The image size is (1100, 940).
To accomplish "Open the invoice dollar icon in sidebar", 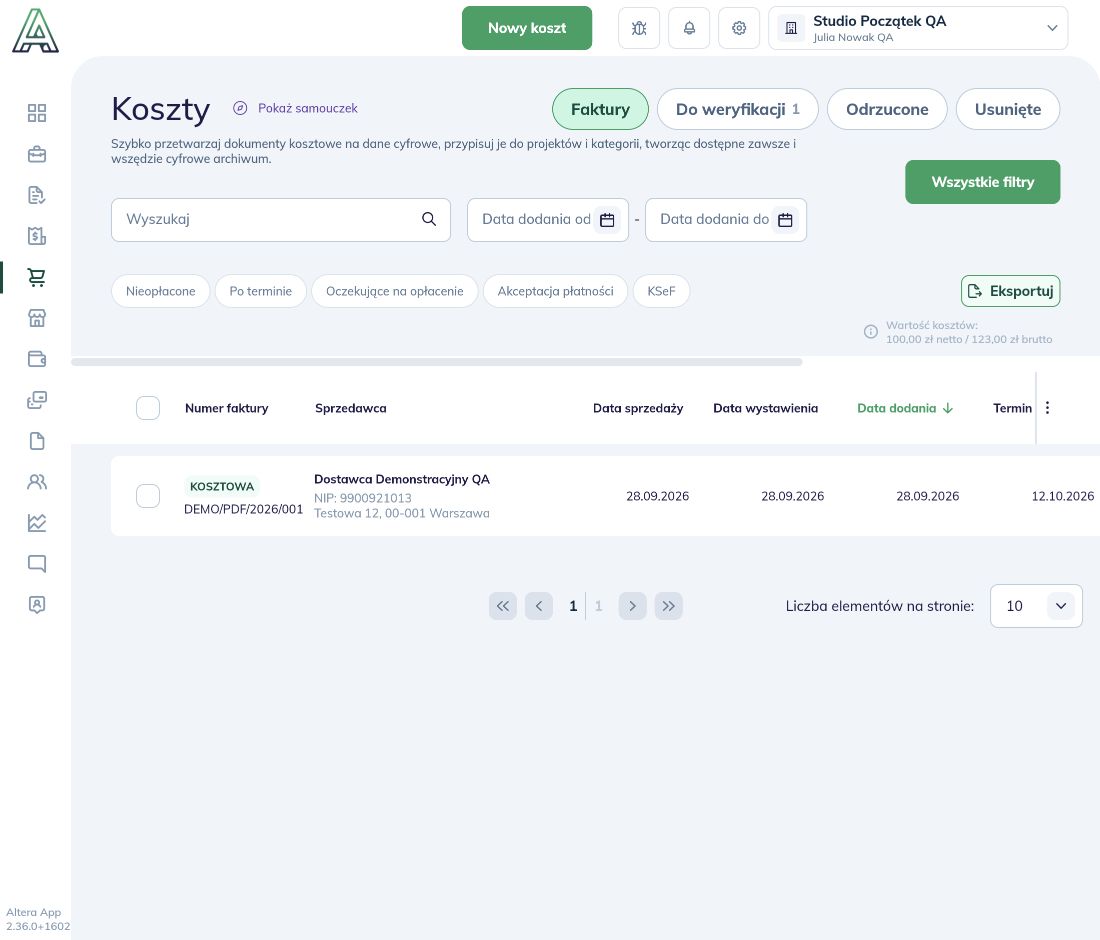I will pyautogui.click(x=36, y=236).
